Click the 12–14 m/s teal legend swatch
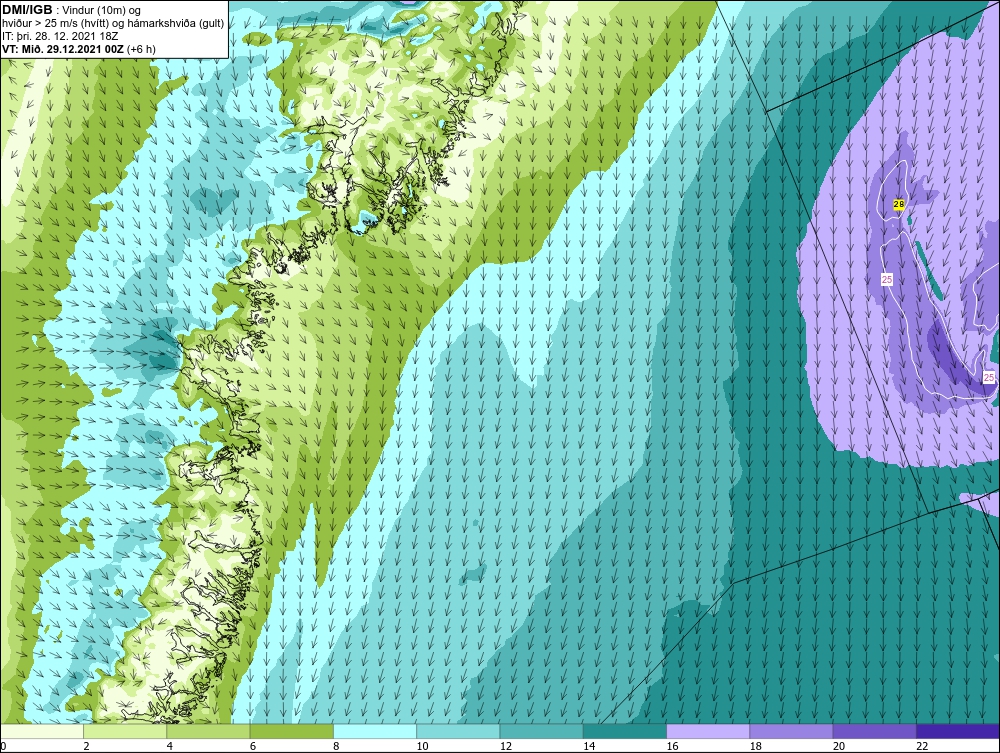 point(541,731)
